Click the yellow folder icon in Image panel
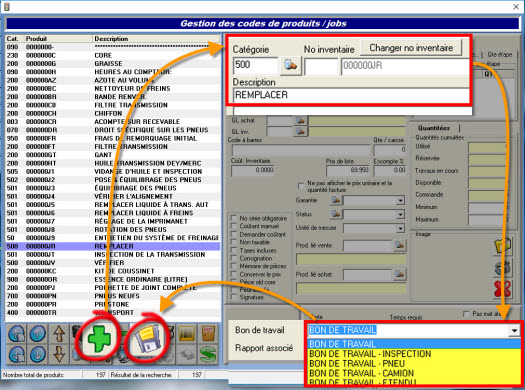Screen dimensions: 525x390 [x=503, y=246]
